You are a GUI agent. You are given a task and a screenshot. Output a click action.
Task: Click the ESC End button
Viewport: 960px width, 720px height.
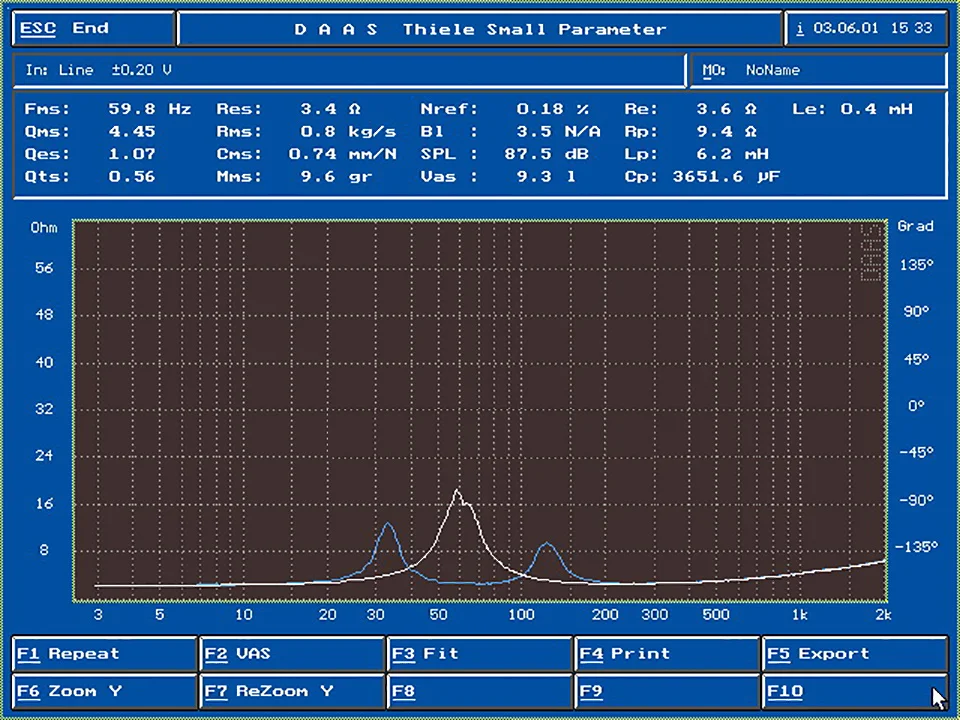point(94,29)
